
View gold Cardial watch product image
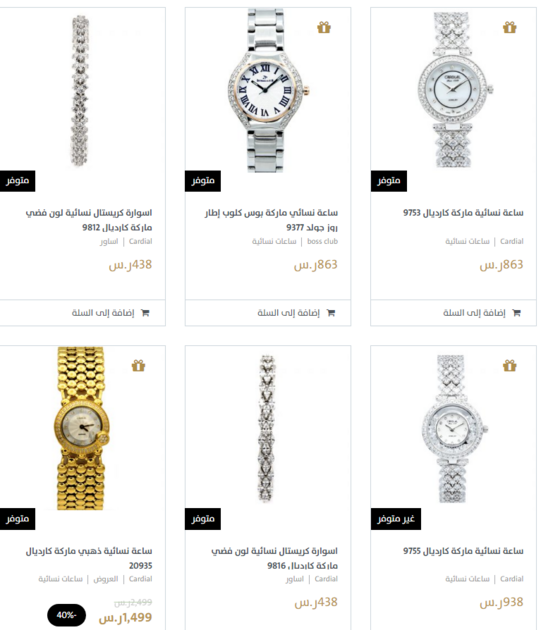(x=82, y=428)
